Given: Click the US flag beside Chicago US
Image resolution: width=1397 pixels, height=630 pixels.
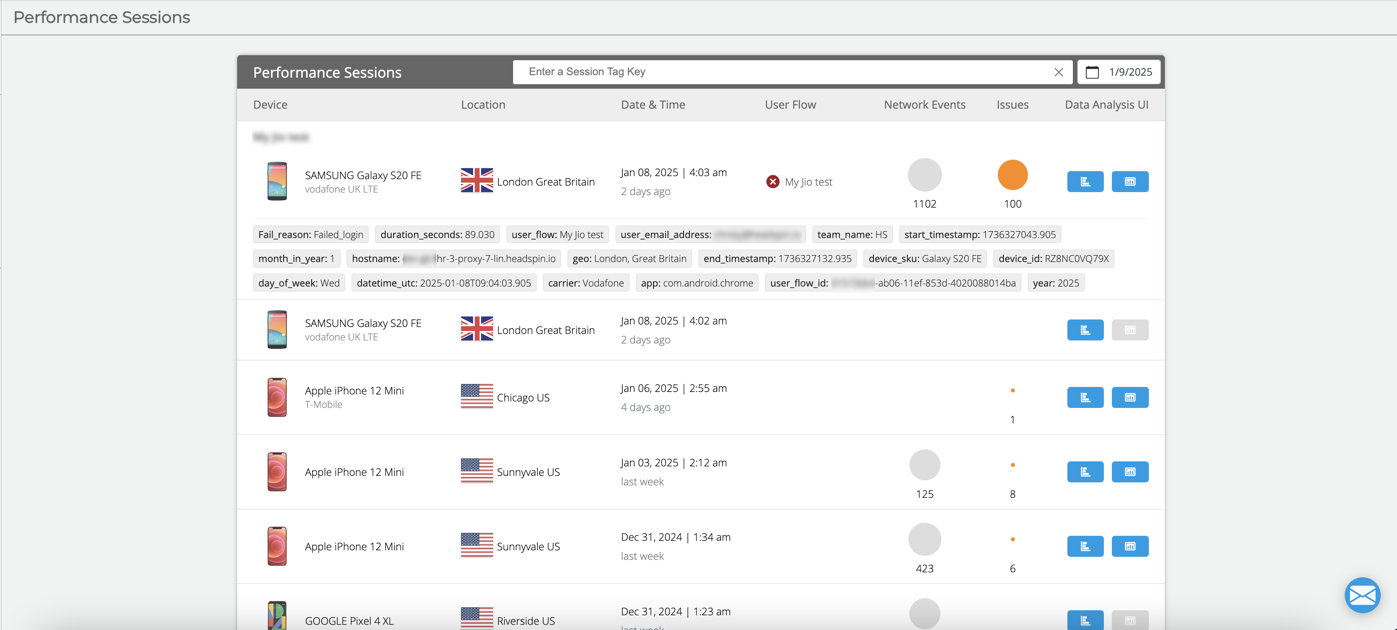Looking at the screenshot, I should click(477, 396).
